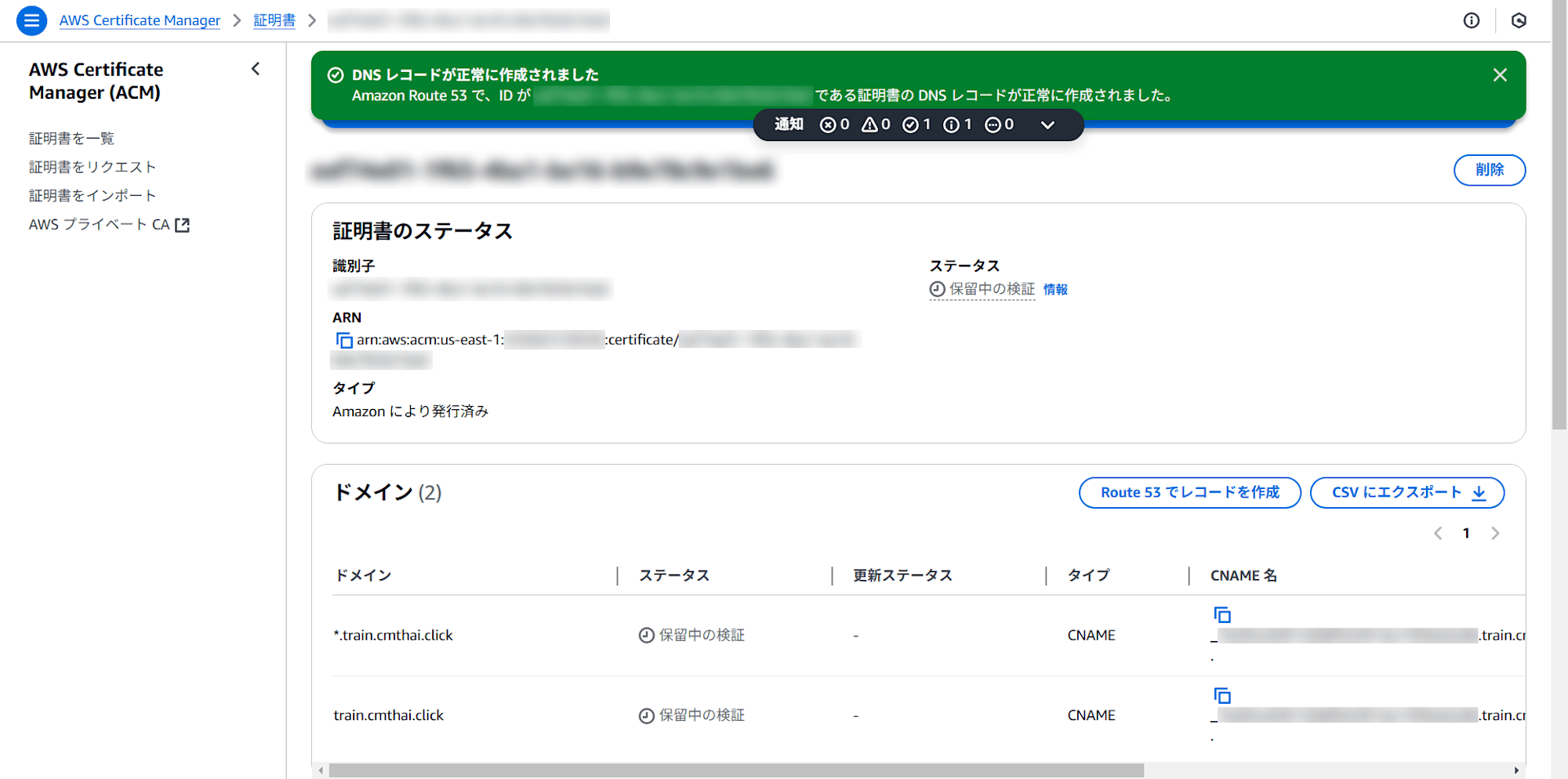The width and height of the screenshot is (1568, 779).
Task: Dismiss the green DNS record success banner
Action: 1500,74
